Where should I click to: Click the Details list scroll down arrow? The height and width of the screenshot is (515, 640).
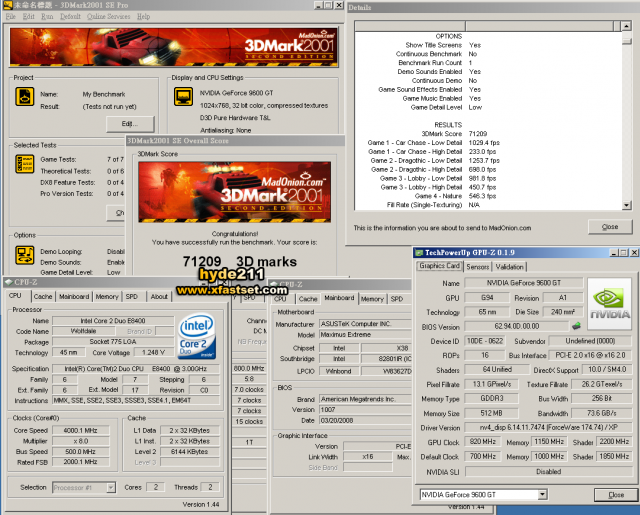627,205
